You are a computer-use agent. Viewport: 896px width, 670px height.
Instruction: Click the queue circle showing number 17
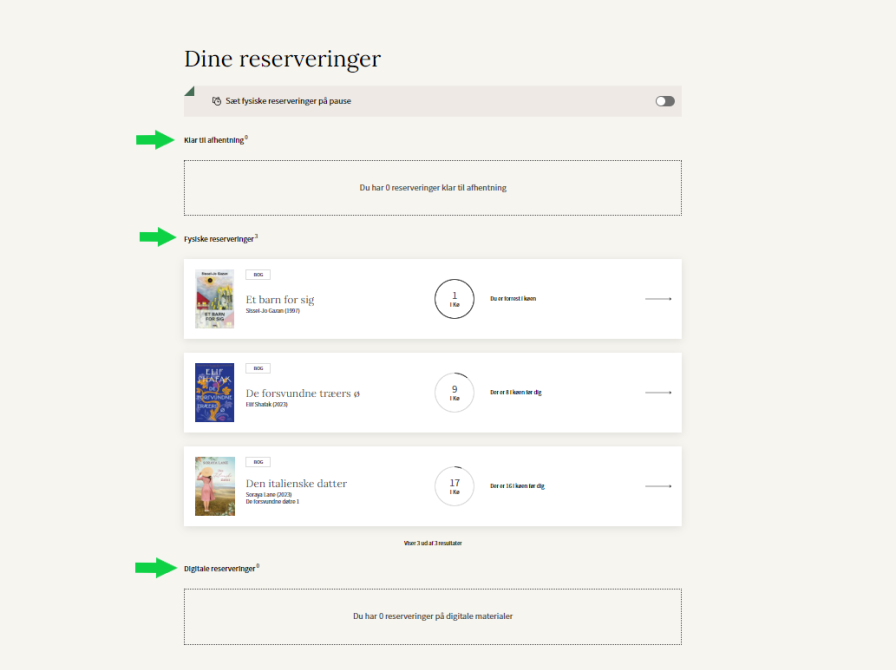tap(454, 487)
